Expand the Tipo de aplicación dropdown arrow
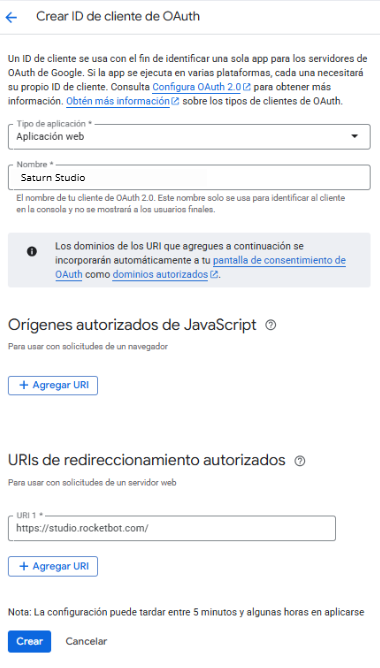The width and height of the screenshot is (380, 668). [x=354, y=136]
